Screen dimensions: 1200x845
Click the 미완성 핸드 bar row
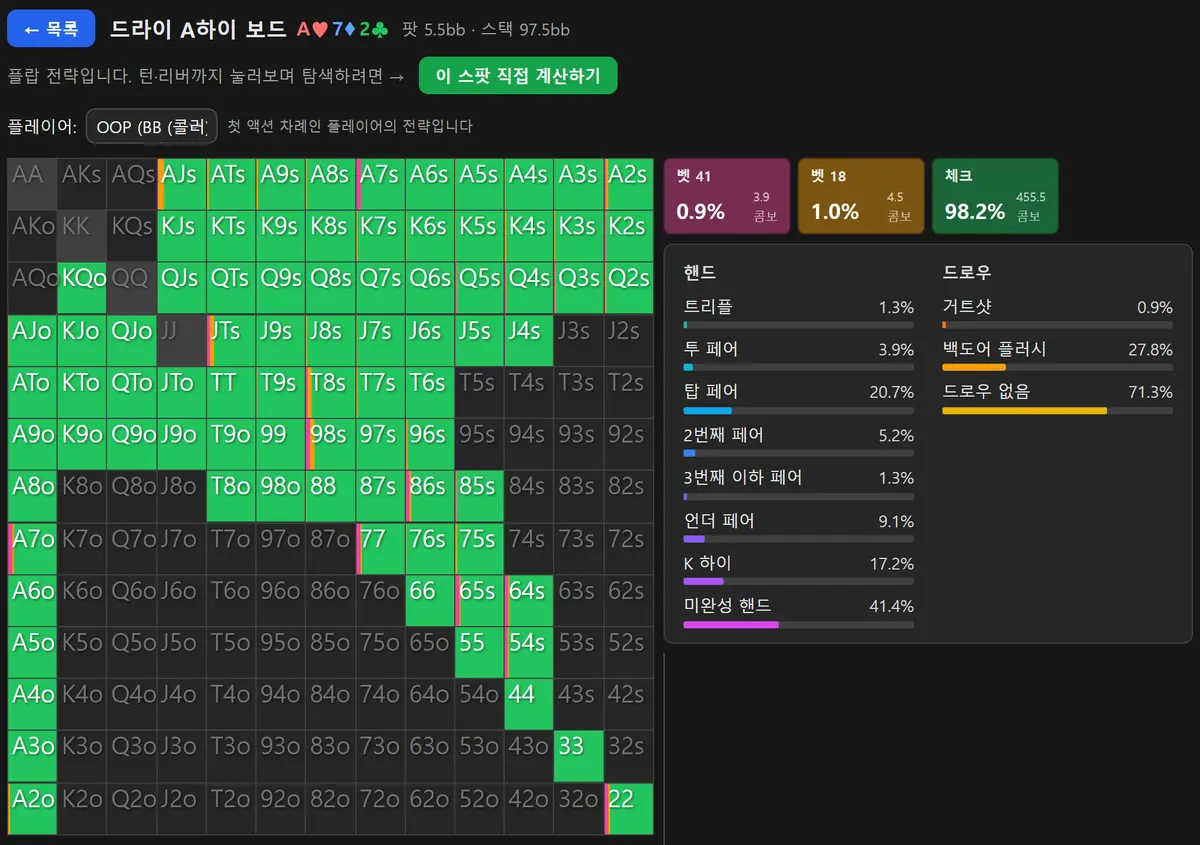click(x=799, y=613)
